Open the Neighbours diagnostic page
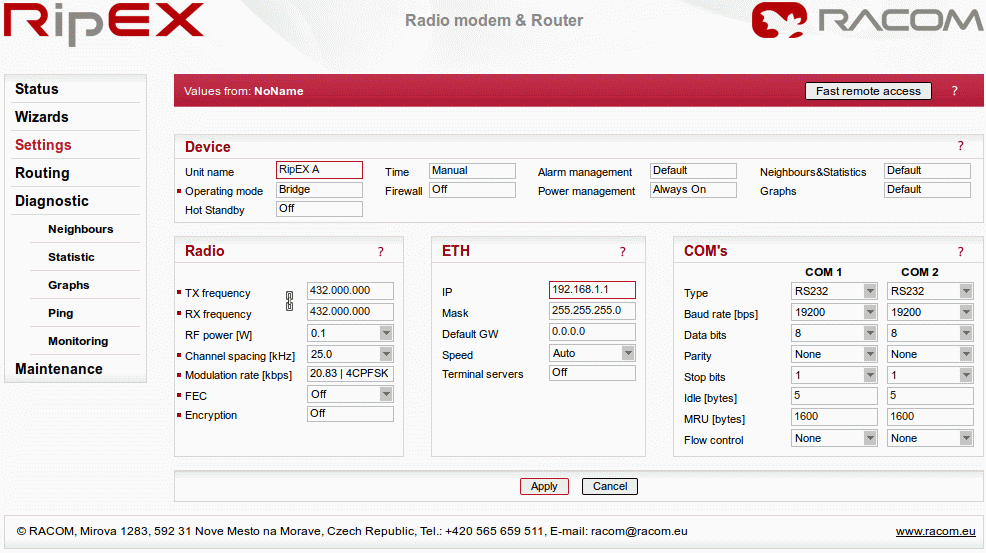986x553 pixels. pyautogui.click(x=80, y=229)
